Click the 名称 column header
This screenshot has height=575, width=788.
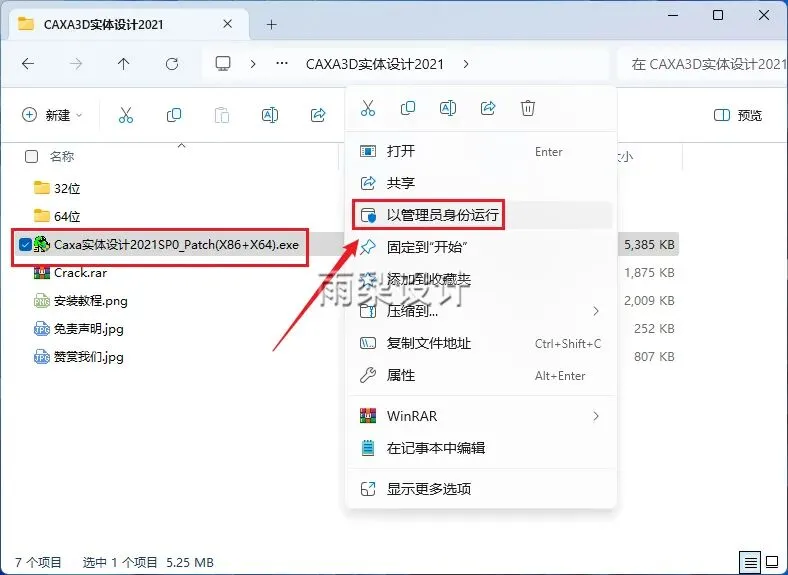(x=62, y=157)
